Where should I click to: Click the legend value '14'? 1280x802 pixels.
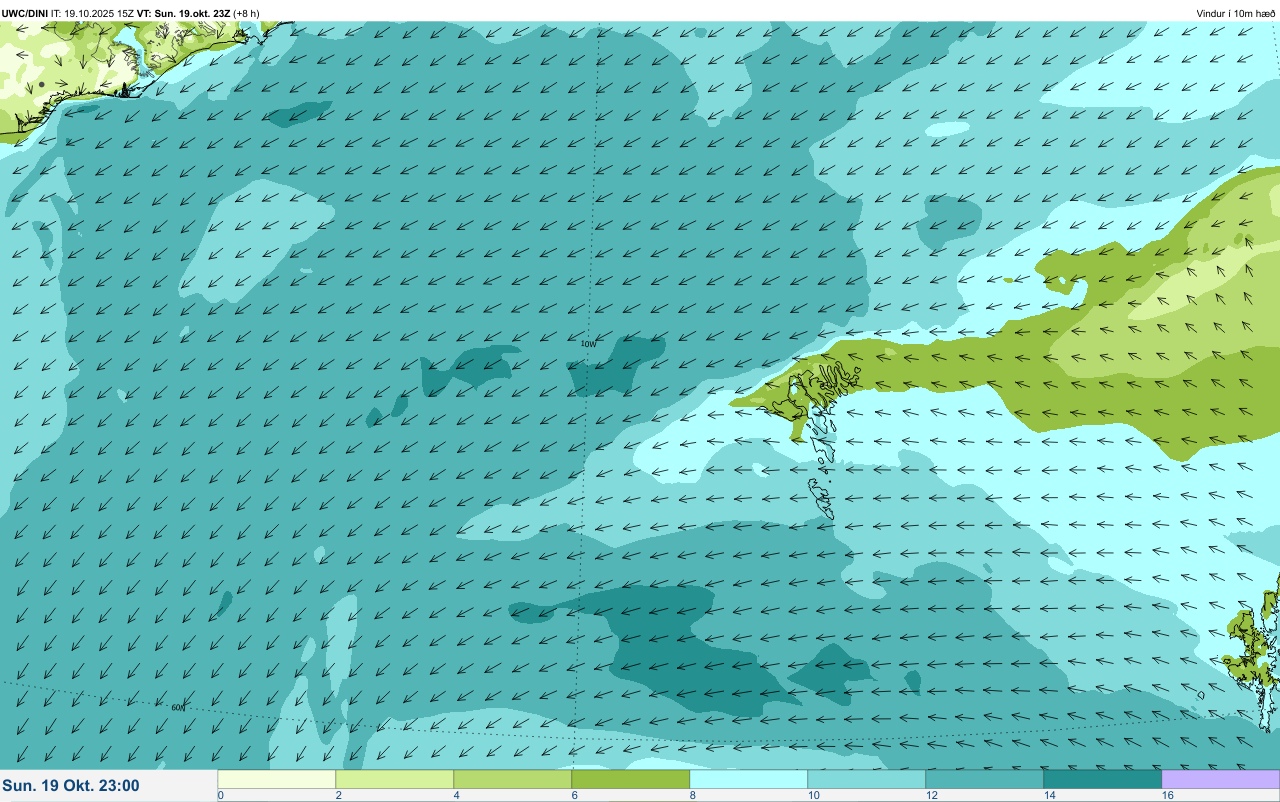1049,795
